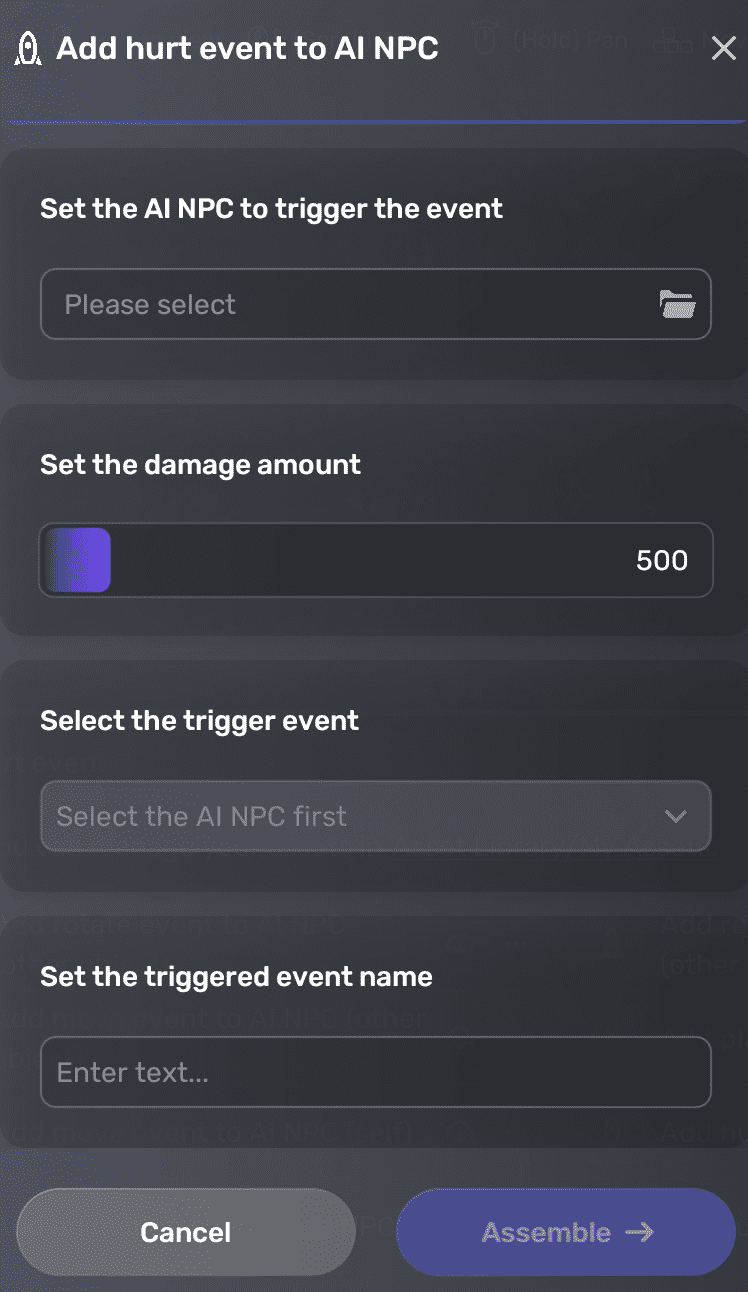Cancel the hurt event creation
Screen dimensions: 748x1292
point(185,1232)
